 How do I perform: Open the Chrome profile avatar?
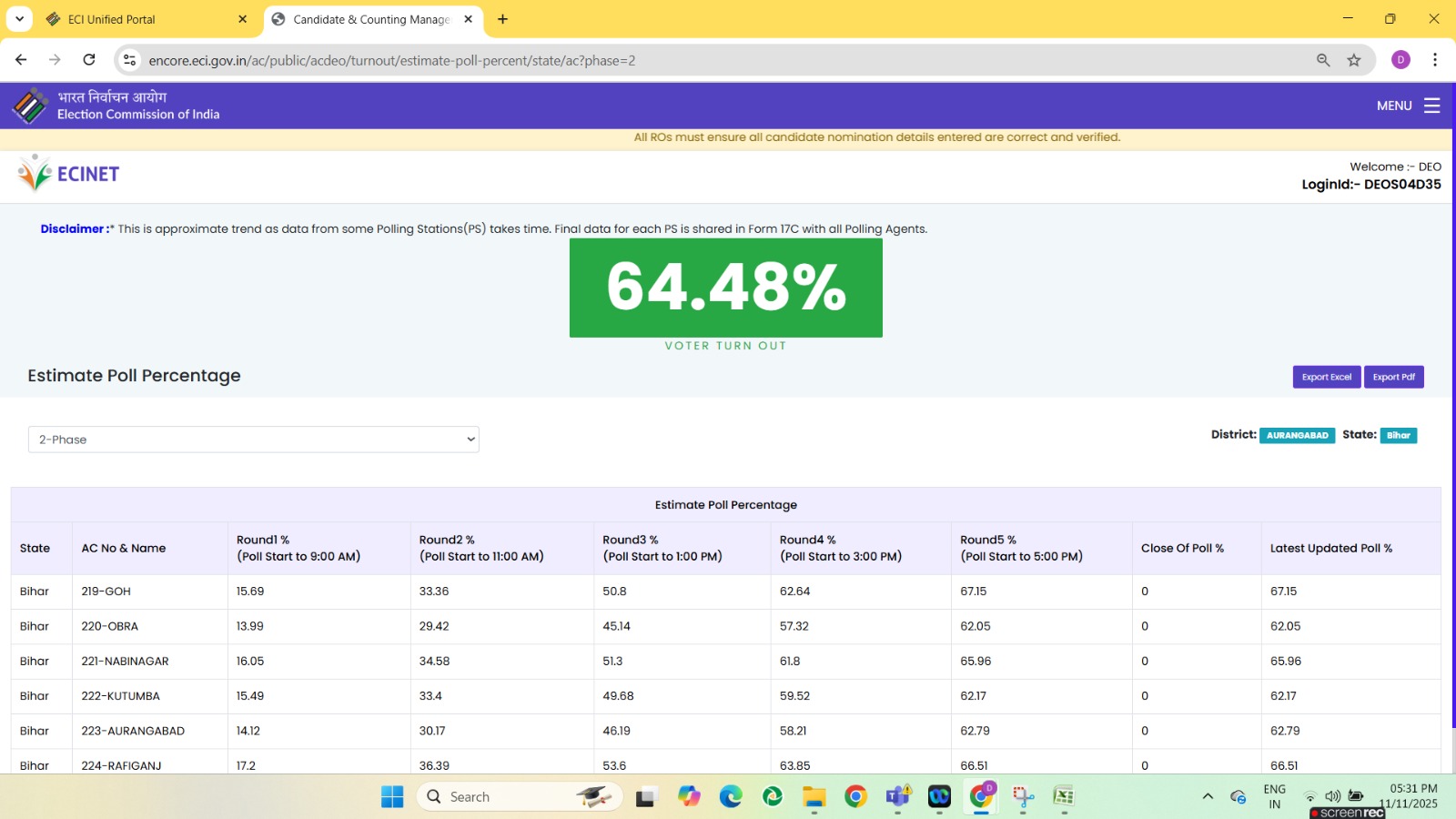1400,60
